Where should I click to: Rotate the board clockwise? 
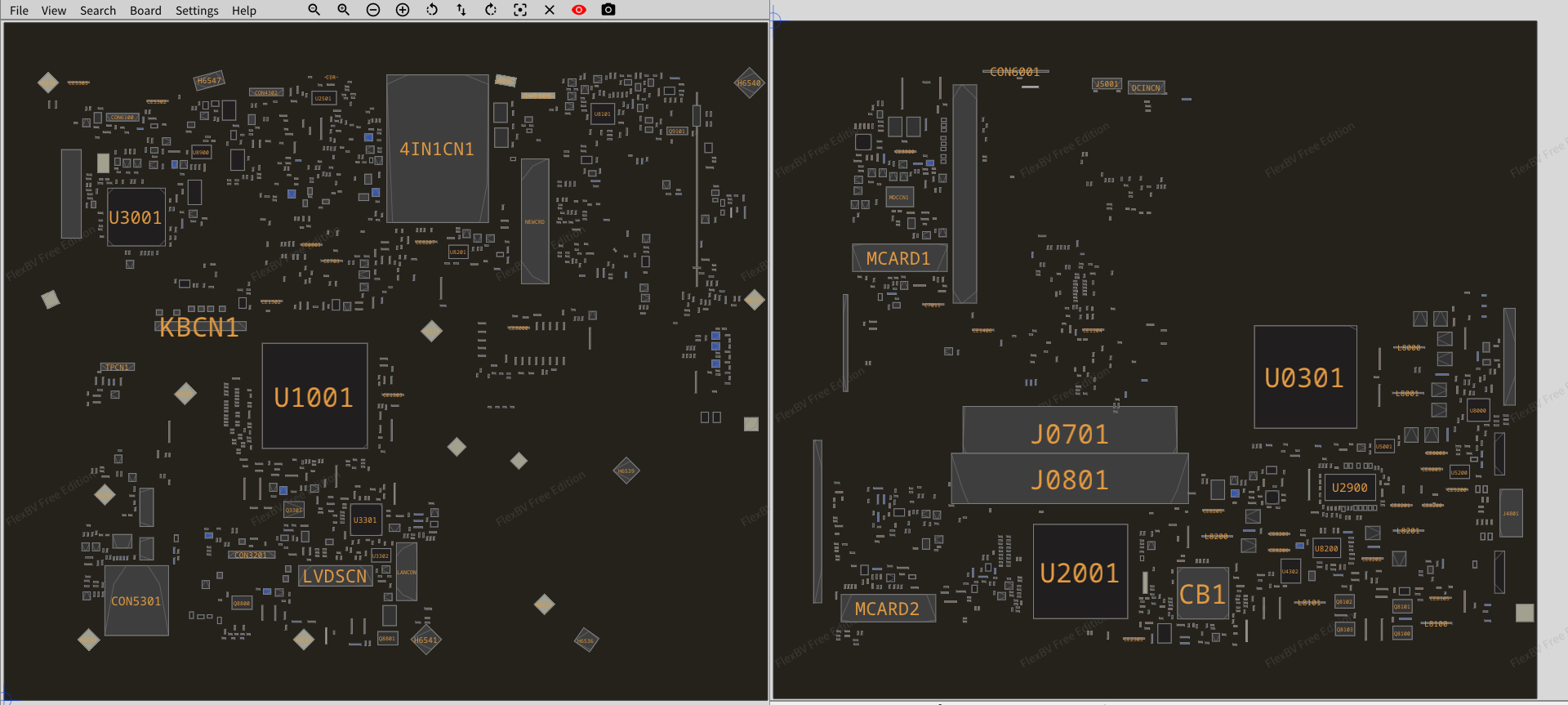pyautogui.click(x=491, y=10)
